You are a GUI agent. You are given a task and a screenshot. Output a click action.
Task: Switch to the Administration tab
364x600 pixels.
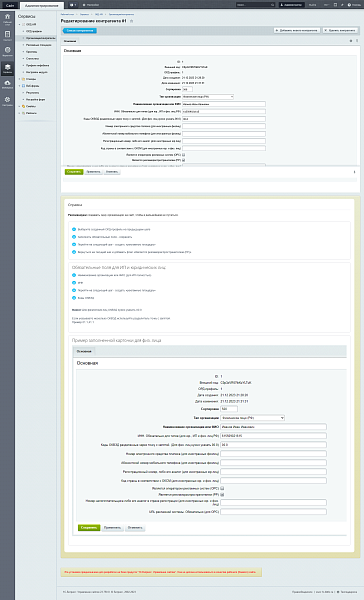click(x=42, y=5)
